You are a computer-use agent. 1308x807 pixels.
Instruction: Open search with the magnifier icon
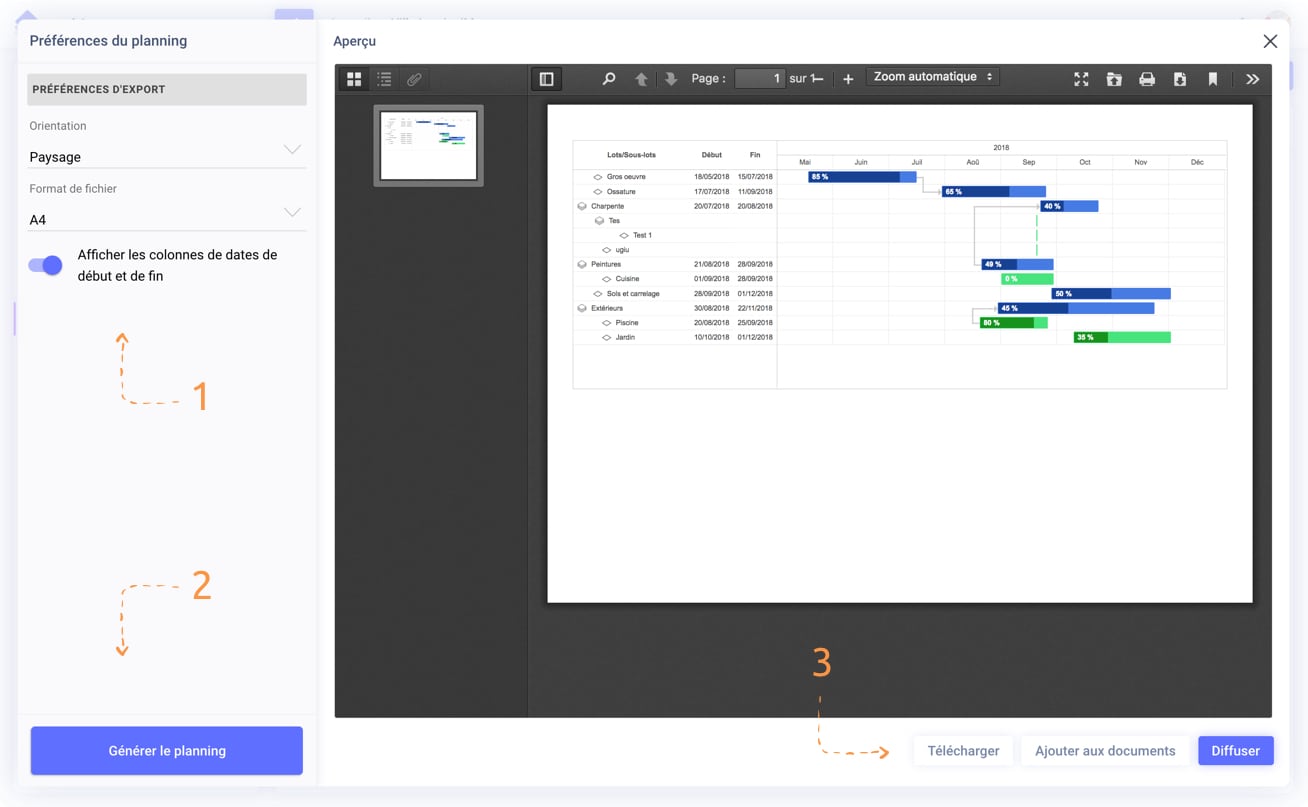click(608, 79)
